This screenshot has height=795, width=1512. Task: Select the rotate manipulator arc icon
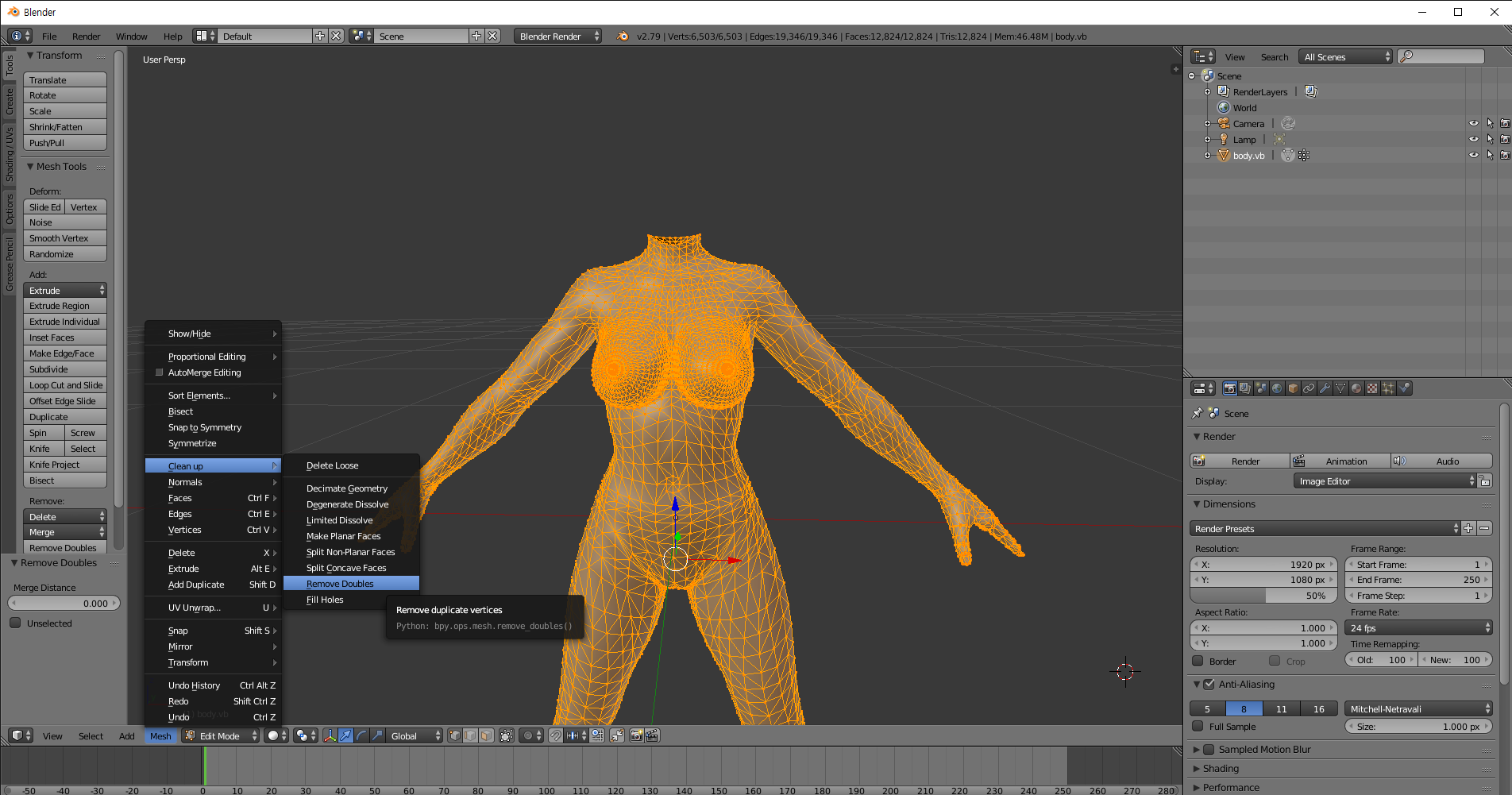361,735
